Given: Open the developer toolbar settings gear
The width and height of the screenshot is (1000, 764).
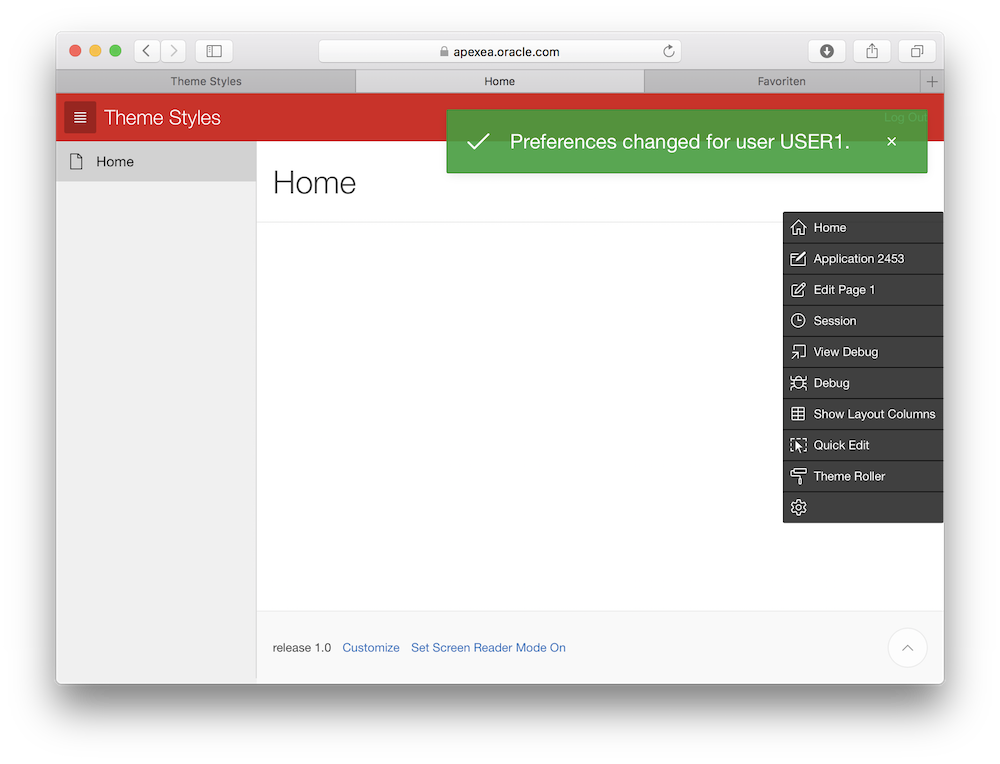Looking at the screenshot, I should tap(798, 507).
